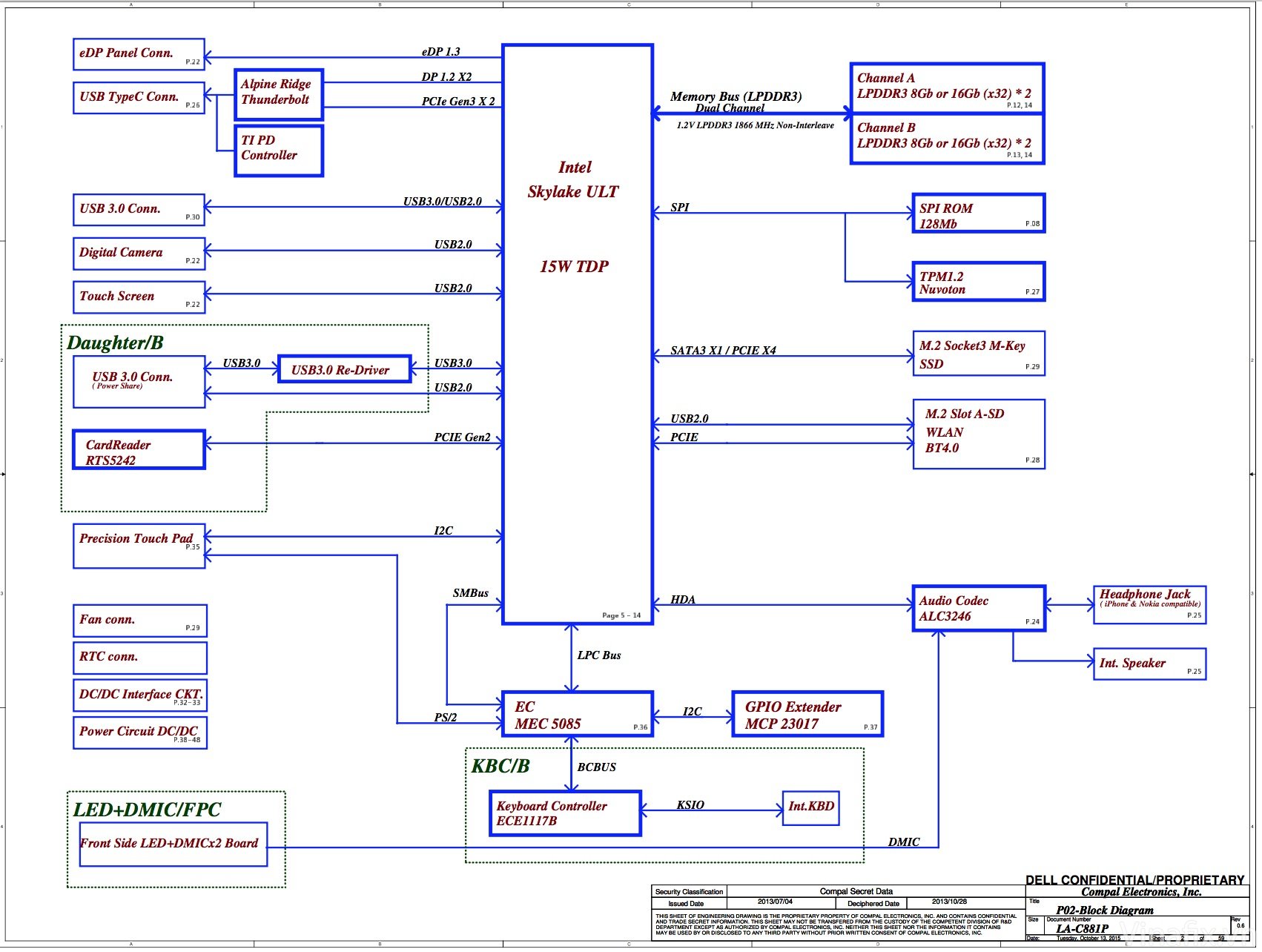Select the EC MEC 5085 block

point(578,715)
